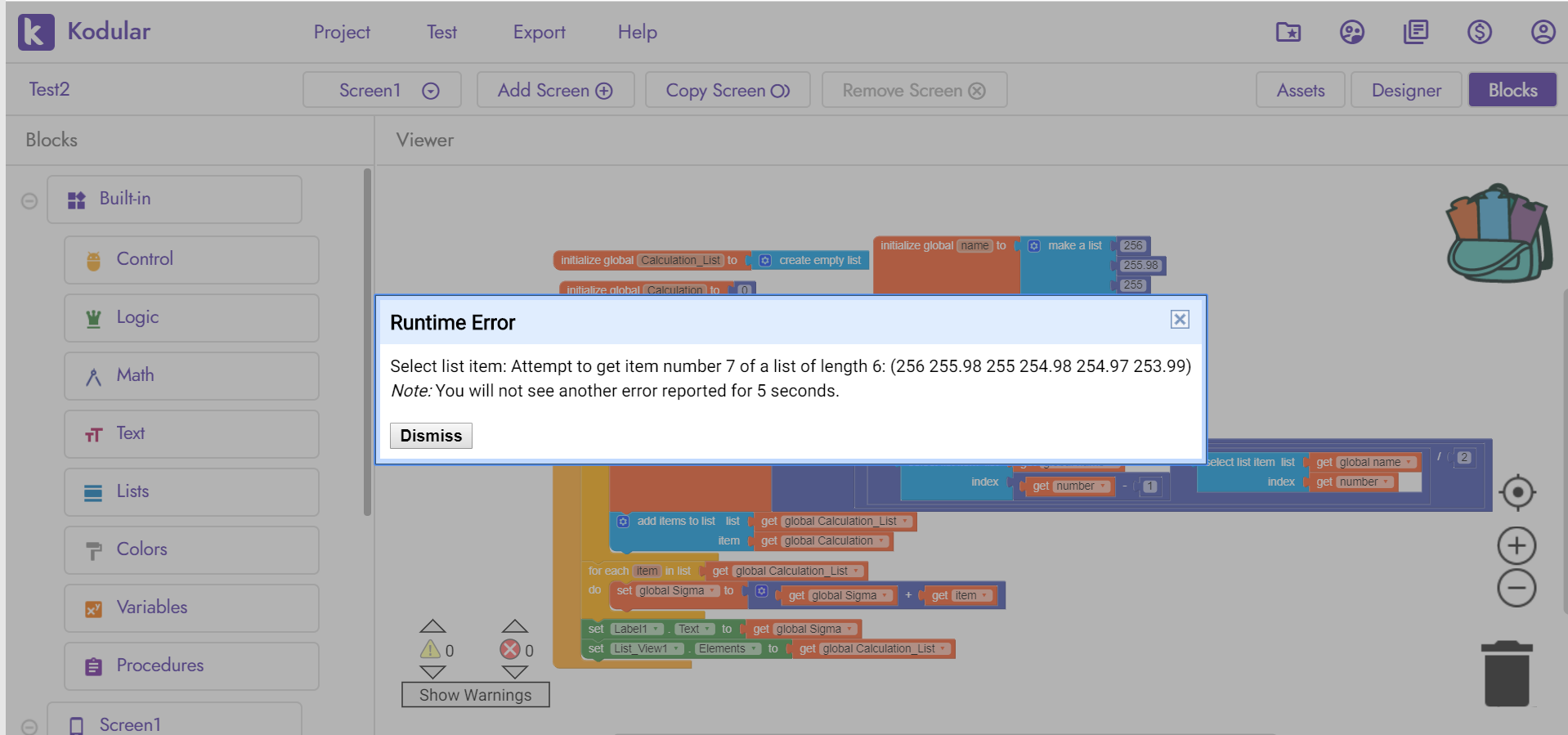Viewport: 1568px width, 735px height.
Task: Zoom out with the minus icon
Action: (1516, 589)
